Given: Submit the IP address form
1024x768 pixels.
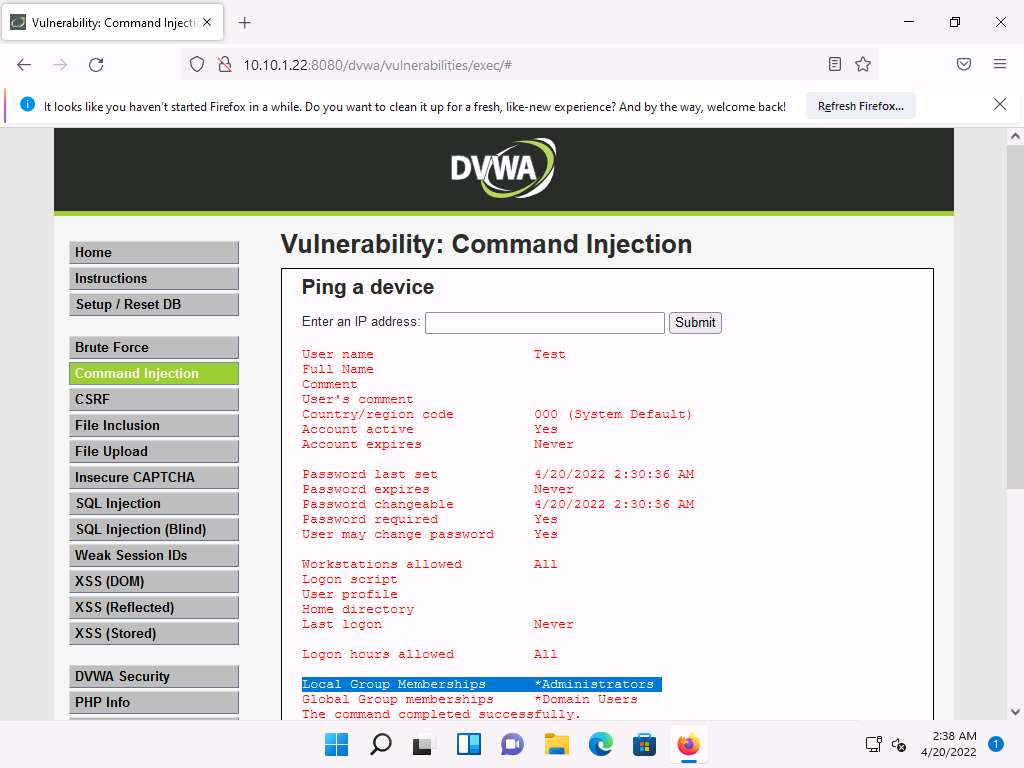Looking at the screenshot, I should pyautogui.click(x=695, y=323).
